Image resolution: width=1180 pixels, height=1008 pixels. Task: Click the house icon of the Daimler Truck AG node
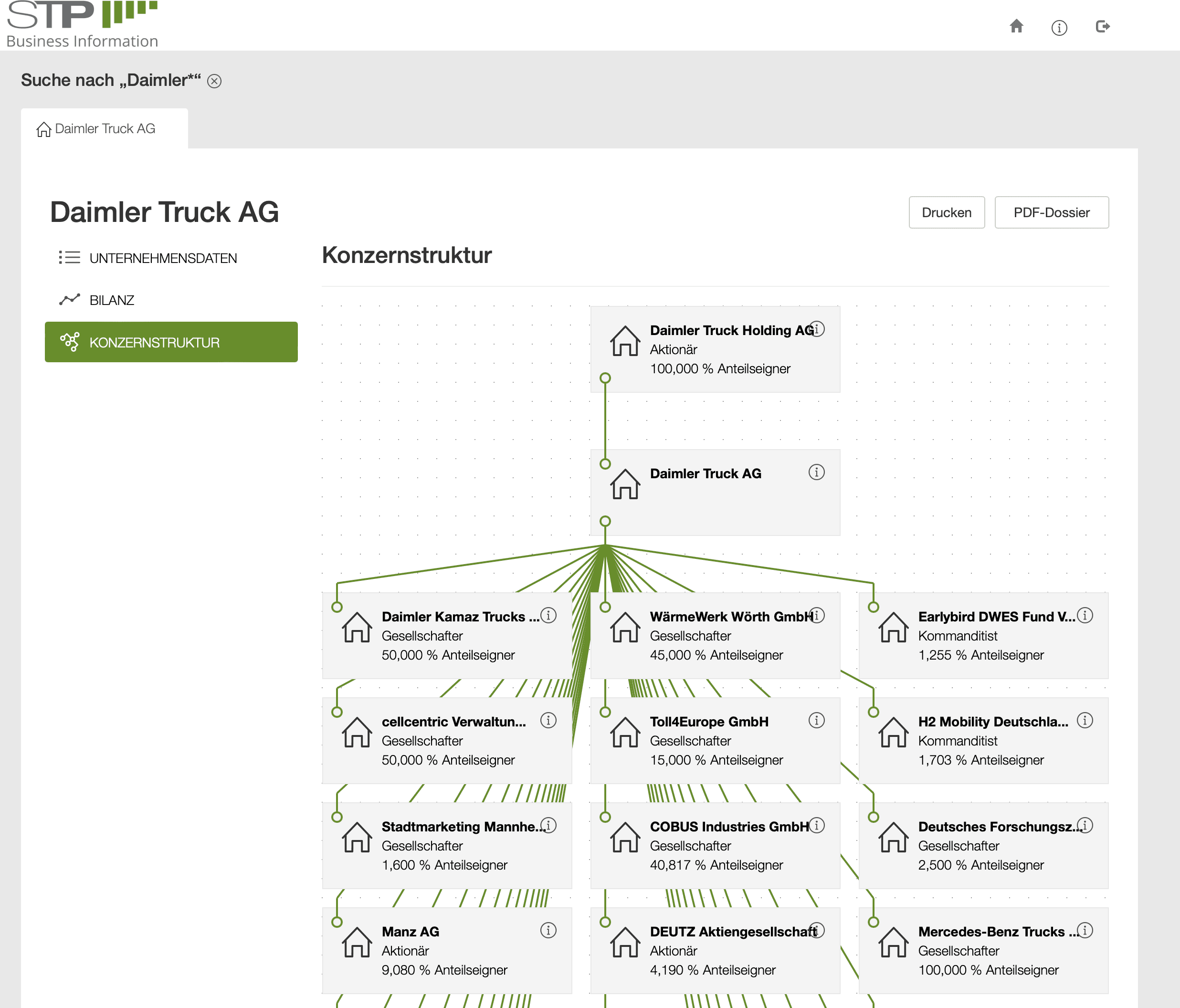[x=625, y=483]
